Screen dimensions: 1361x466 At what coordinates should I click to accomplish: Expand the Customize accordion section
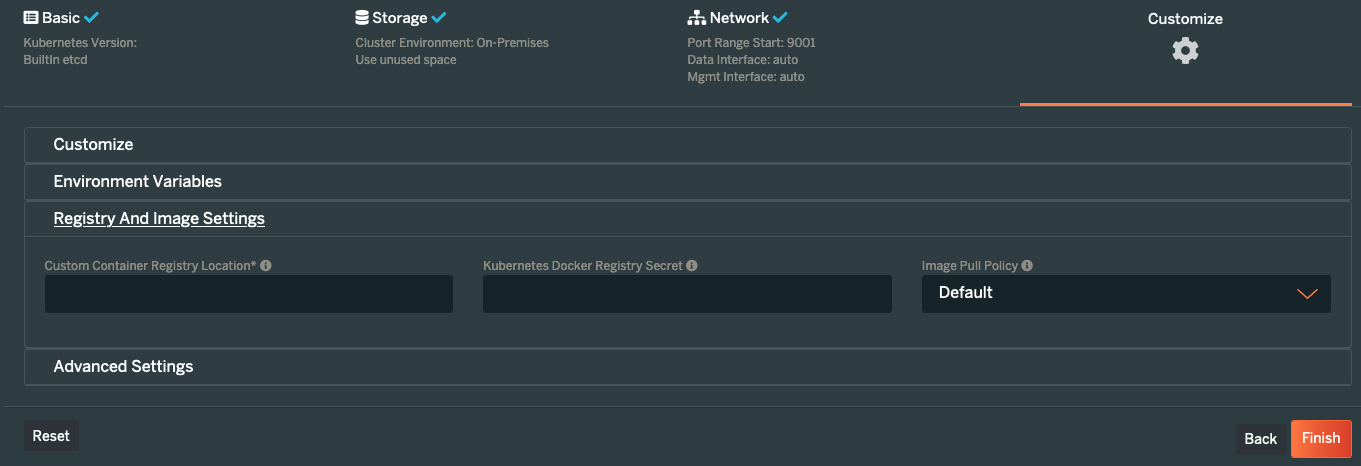(x=687, y=145)
